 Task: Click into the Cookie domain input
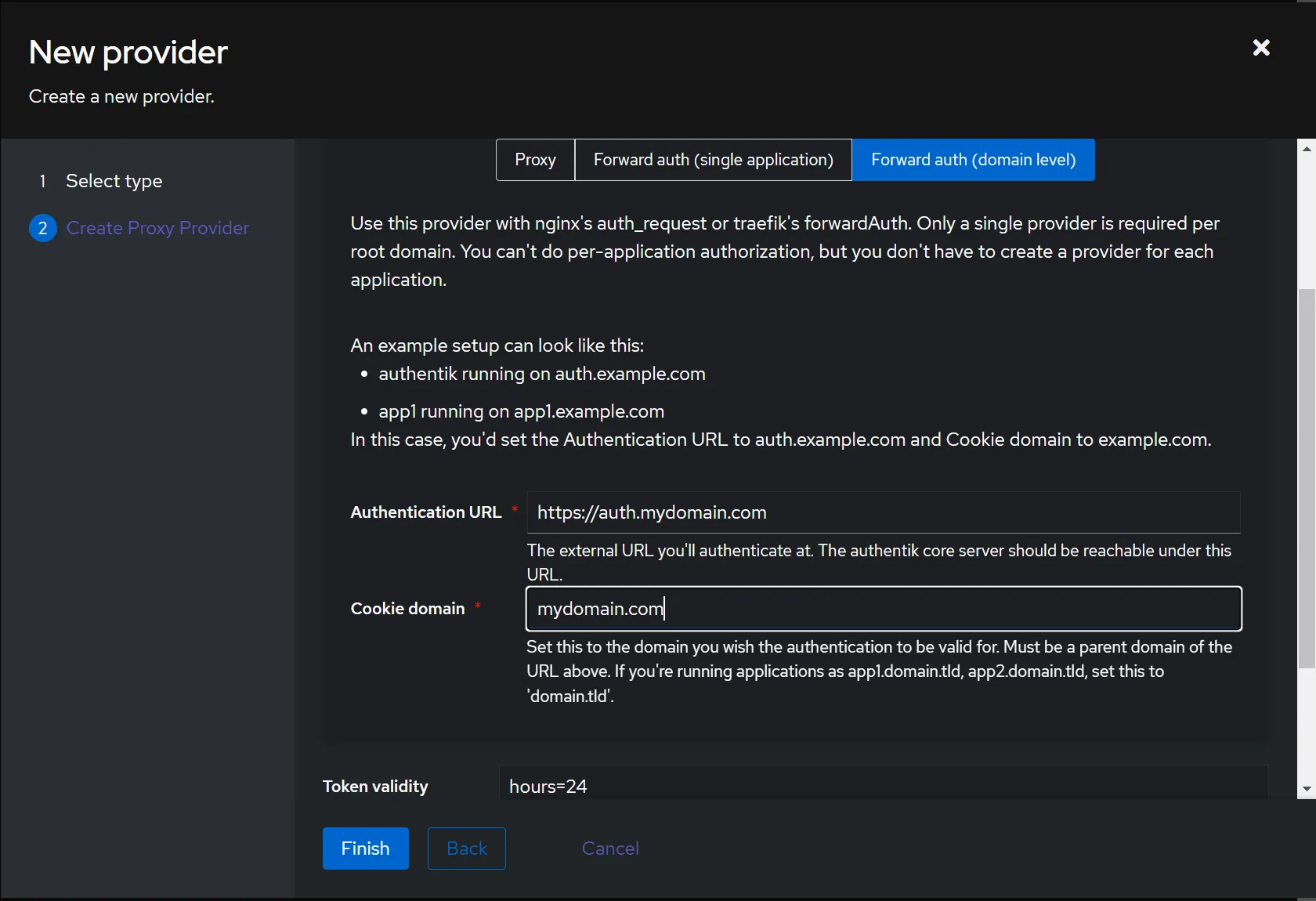coord(883,609)
